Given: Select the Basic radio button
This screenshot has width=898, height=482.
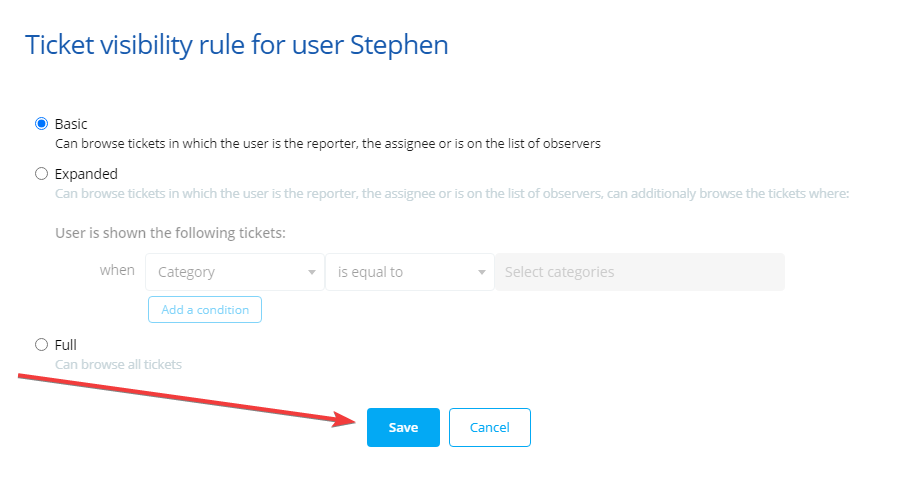Looking at the screenshot, I should [41, 124].
